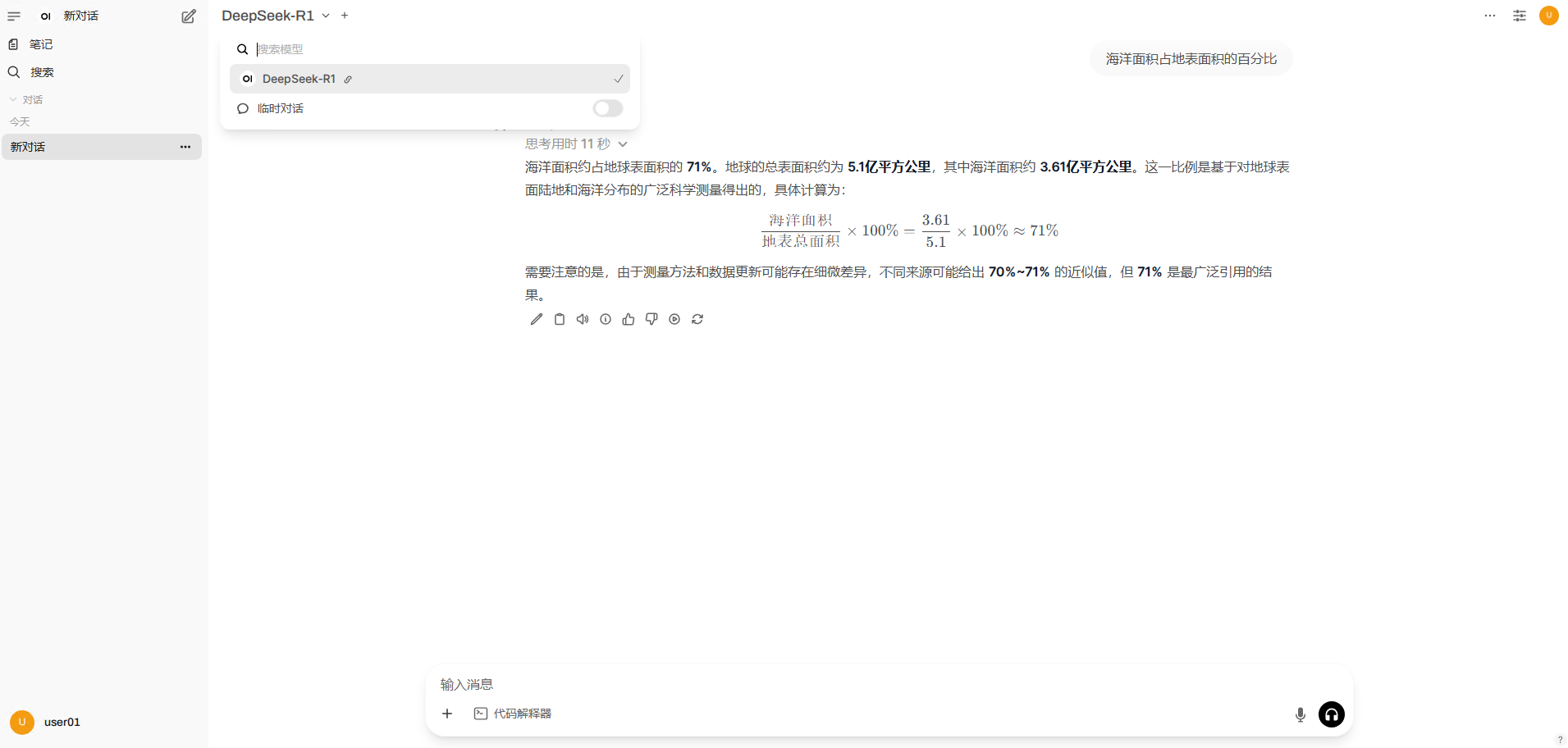1568x748 pixels.
Task: Edit the assistant's response message
Action: tap(536, 319)
